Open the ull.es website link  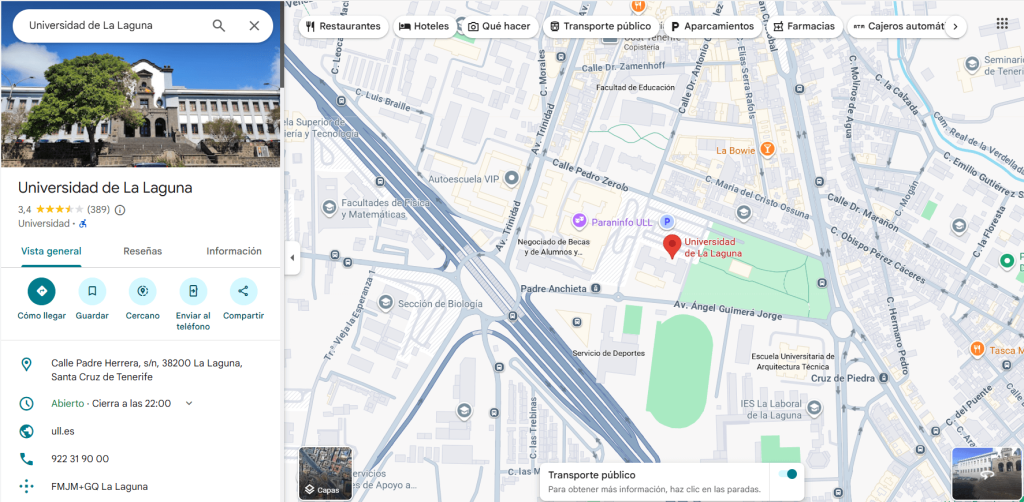[x=62, y=431]
